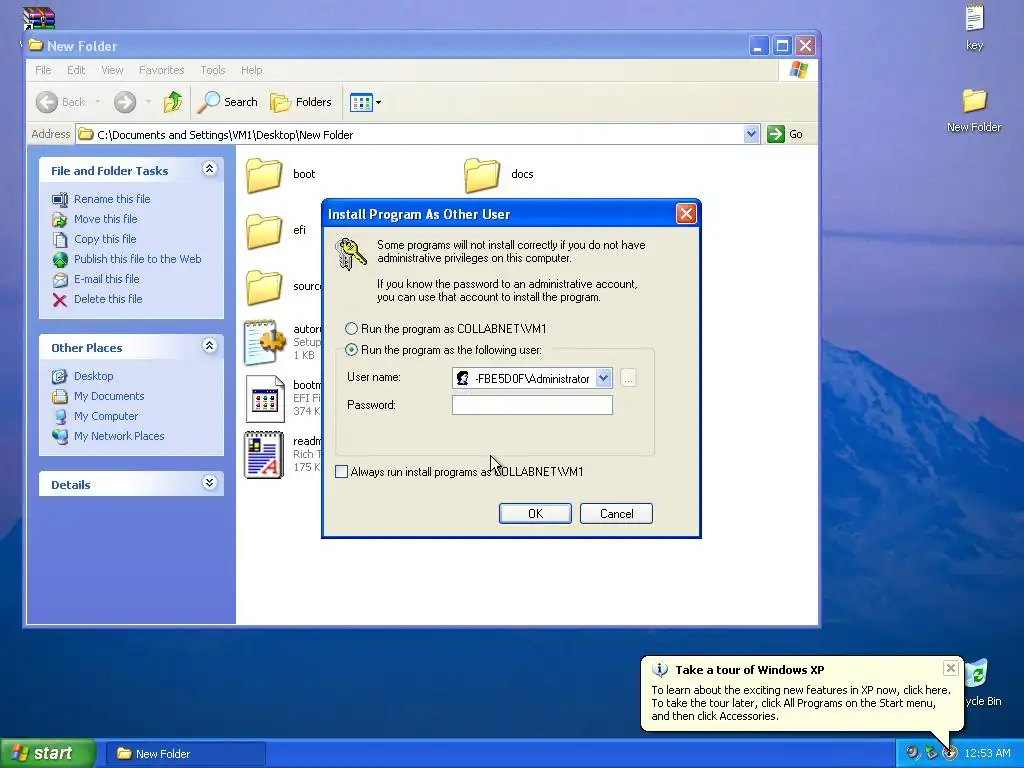Click OK in the install dialog
1024x768 pixels.
pyautogui.click(x=535, y=513)
